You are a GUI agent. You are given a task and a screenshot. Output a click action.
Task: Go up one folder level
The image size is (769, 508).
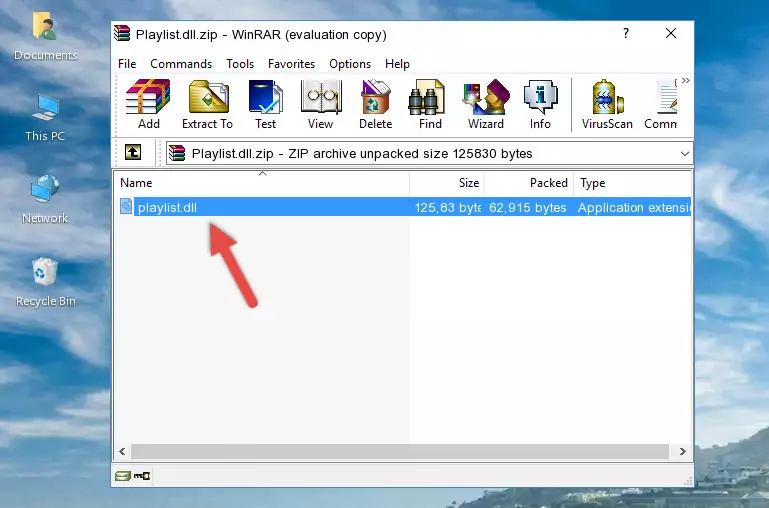(133, 152)
